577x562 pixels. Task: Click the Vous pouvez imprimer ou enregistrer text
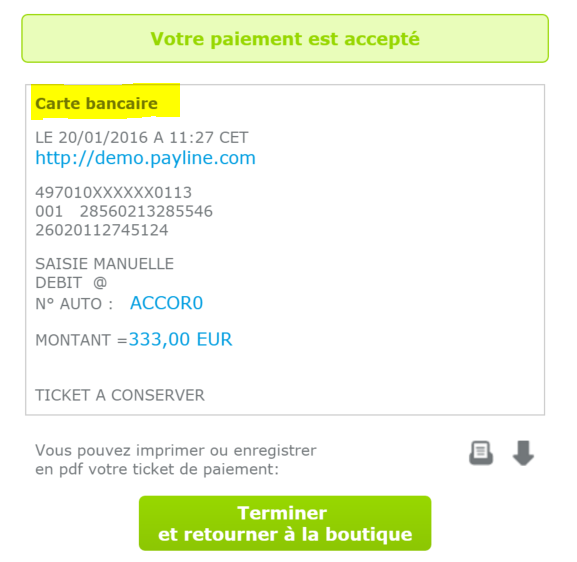click(176, 450)
